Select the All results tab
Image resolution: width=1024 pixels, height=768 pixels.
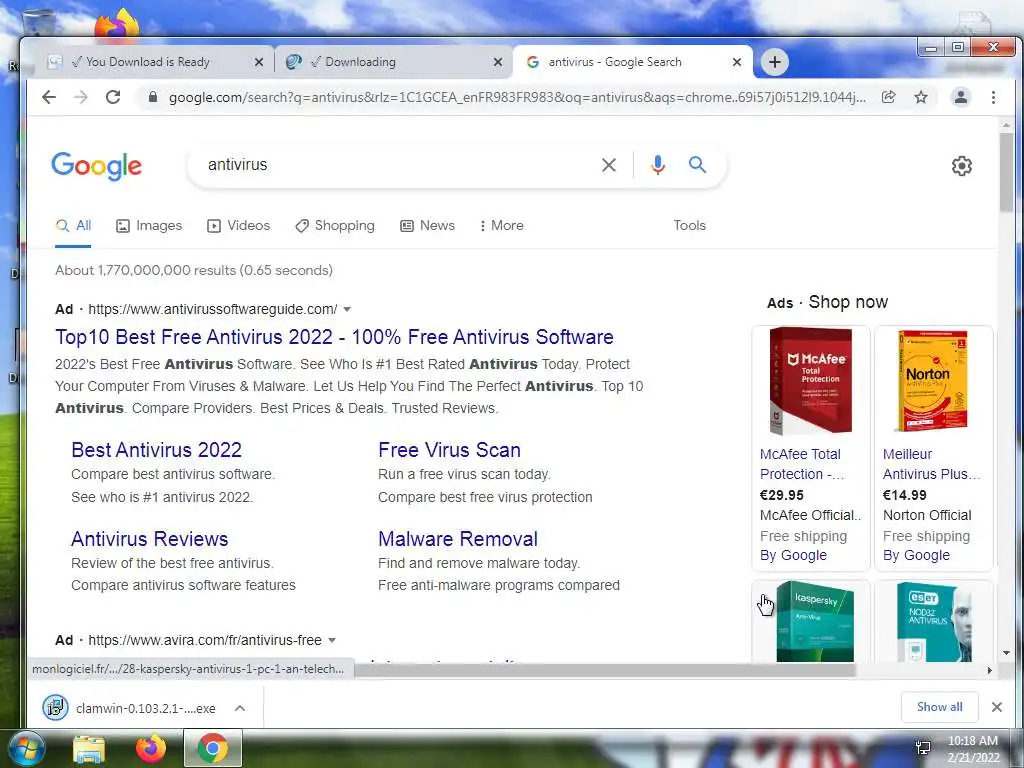(x=73, y=226)
